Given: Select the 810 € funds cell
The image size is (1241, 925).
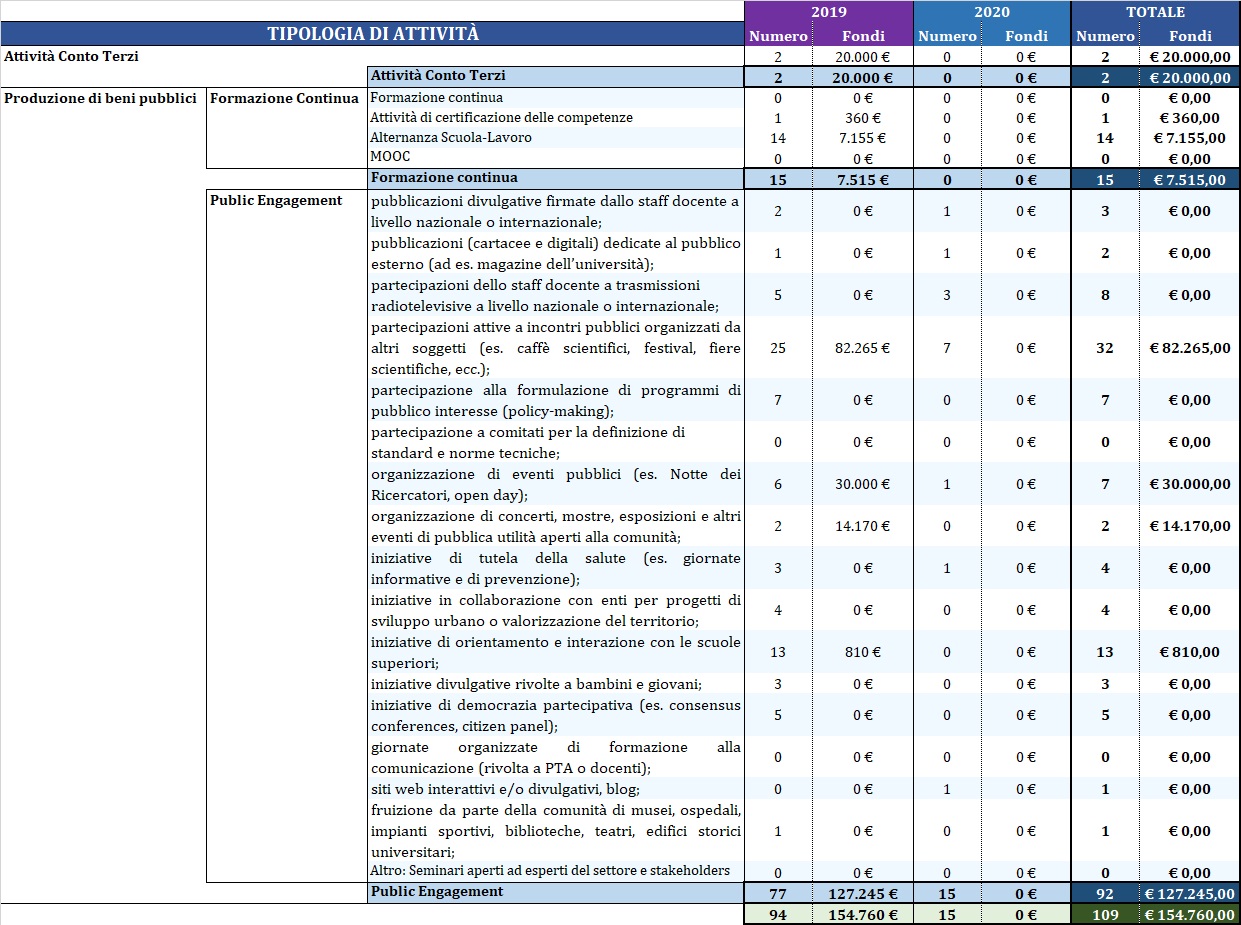Looking at the screenshot, I should click(x=863, y=652).
